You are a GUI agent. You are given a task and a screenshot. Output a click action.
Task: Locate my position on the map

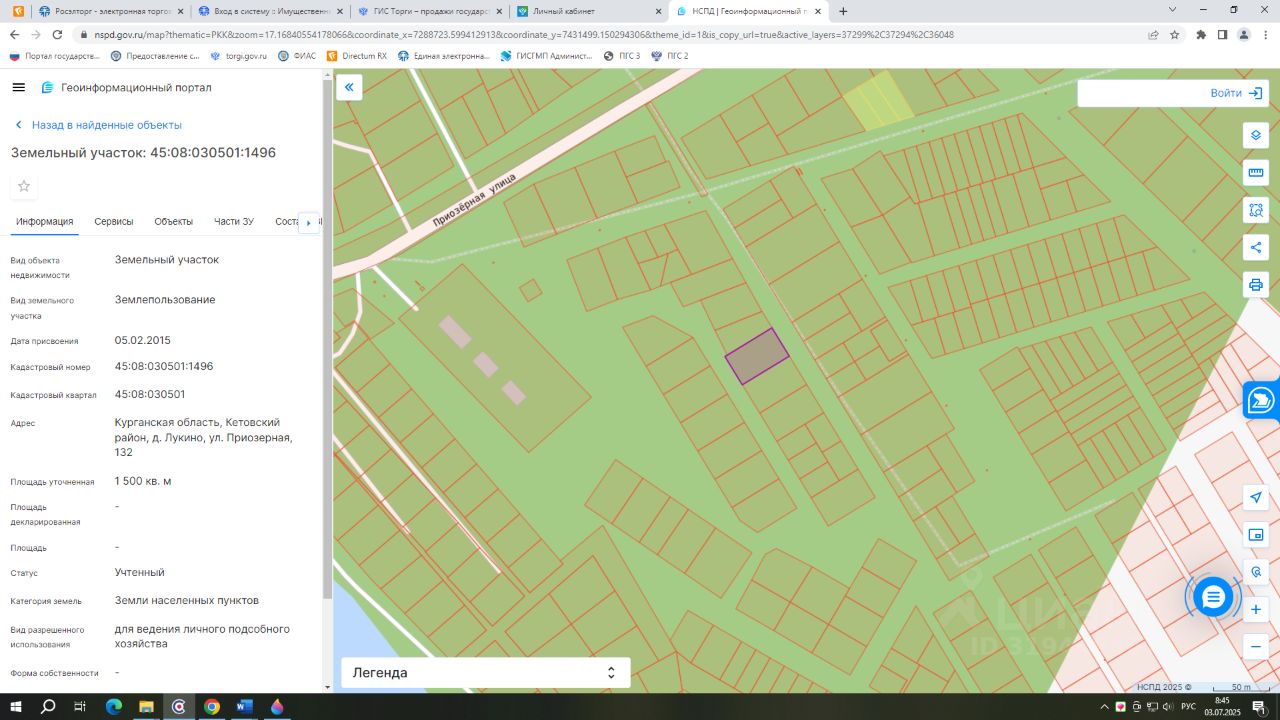click(x=1256, y=498)
